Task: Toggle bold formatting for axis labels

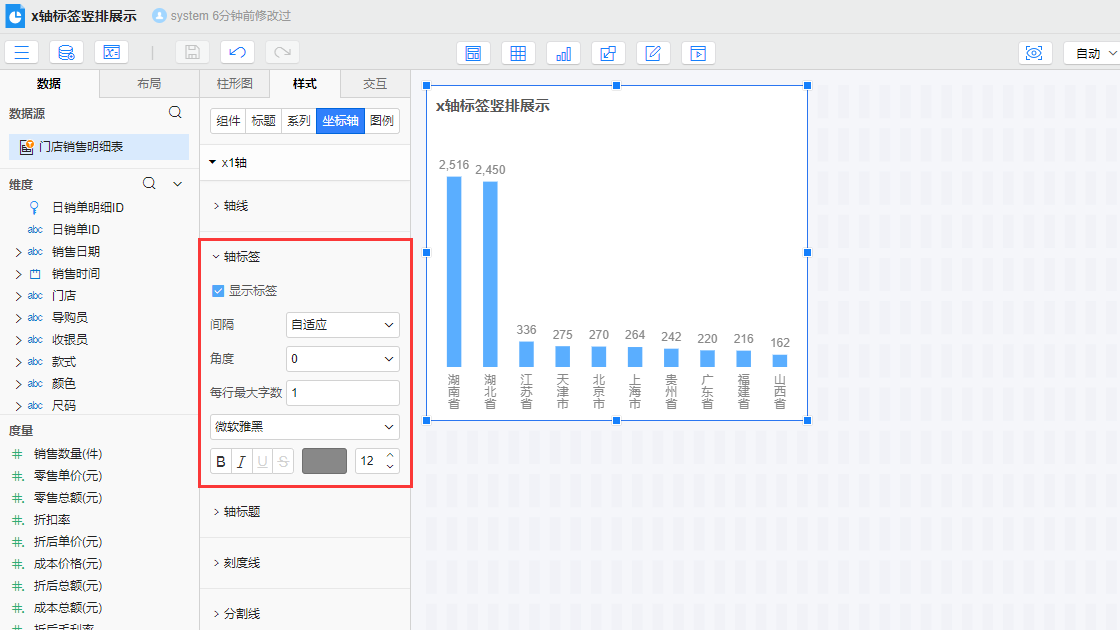Action: [220, 461]
